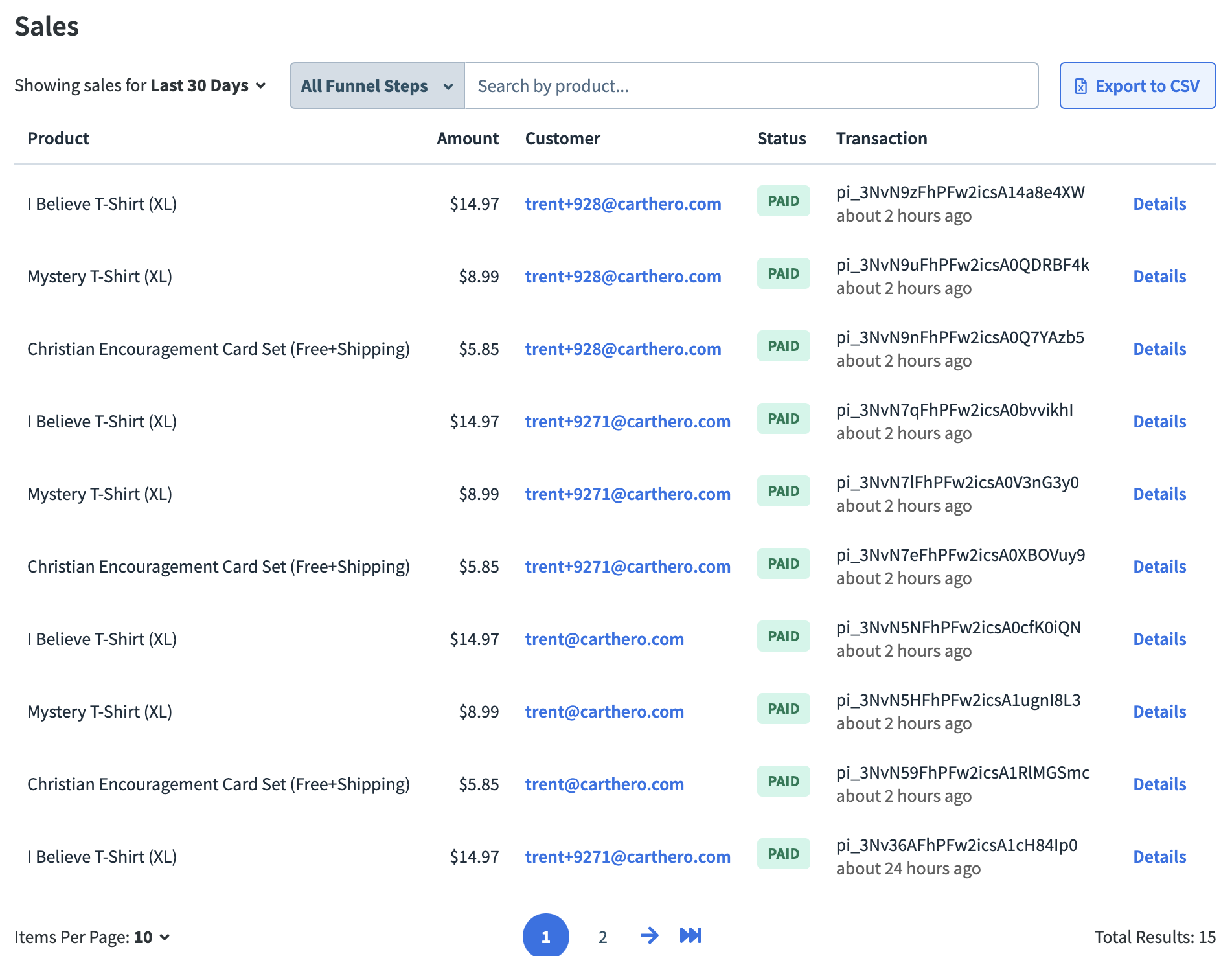Click trent@carthero.com for pi_3NvN59FhPFw2icsA1RlMGSmc
The height and width of the screenshot is (956, 1232).
604,784
